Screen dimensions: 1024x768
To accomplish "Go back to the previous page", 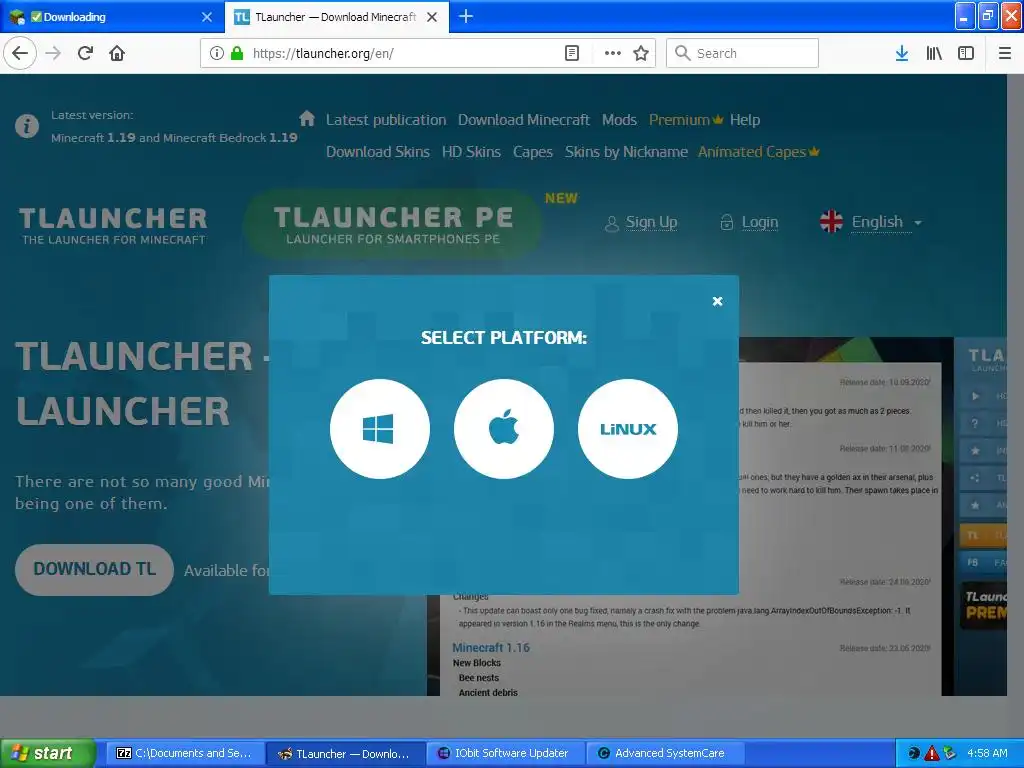I will (20, 54).
